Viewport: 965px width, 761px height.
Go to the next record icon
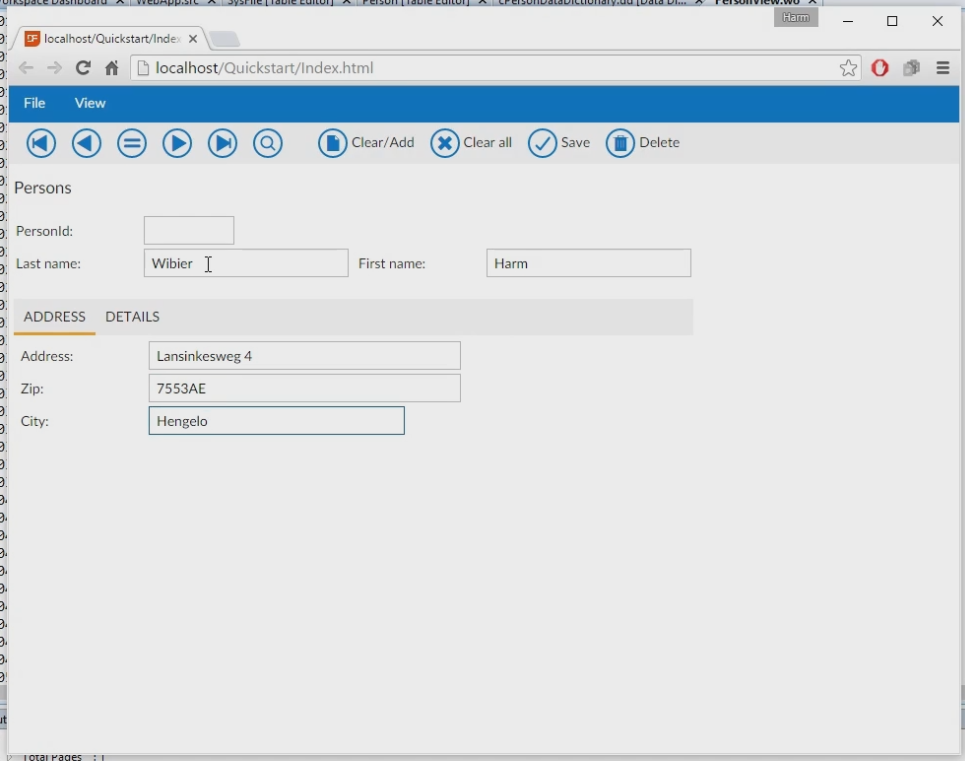pos(177,143)
